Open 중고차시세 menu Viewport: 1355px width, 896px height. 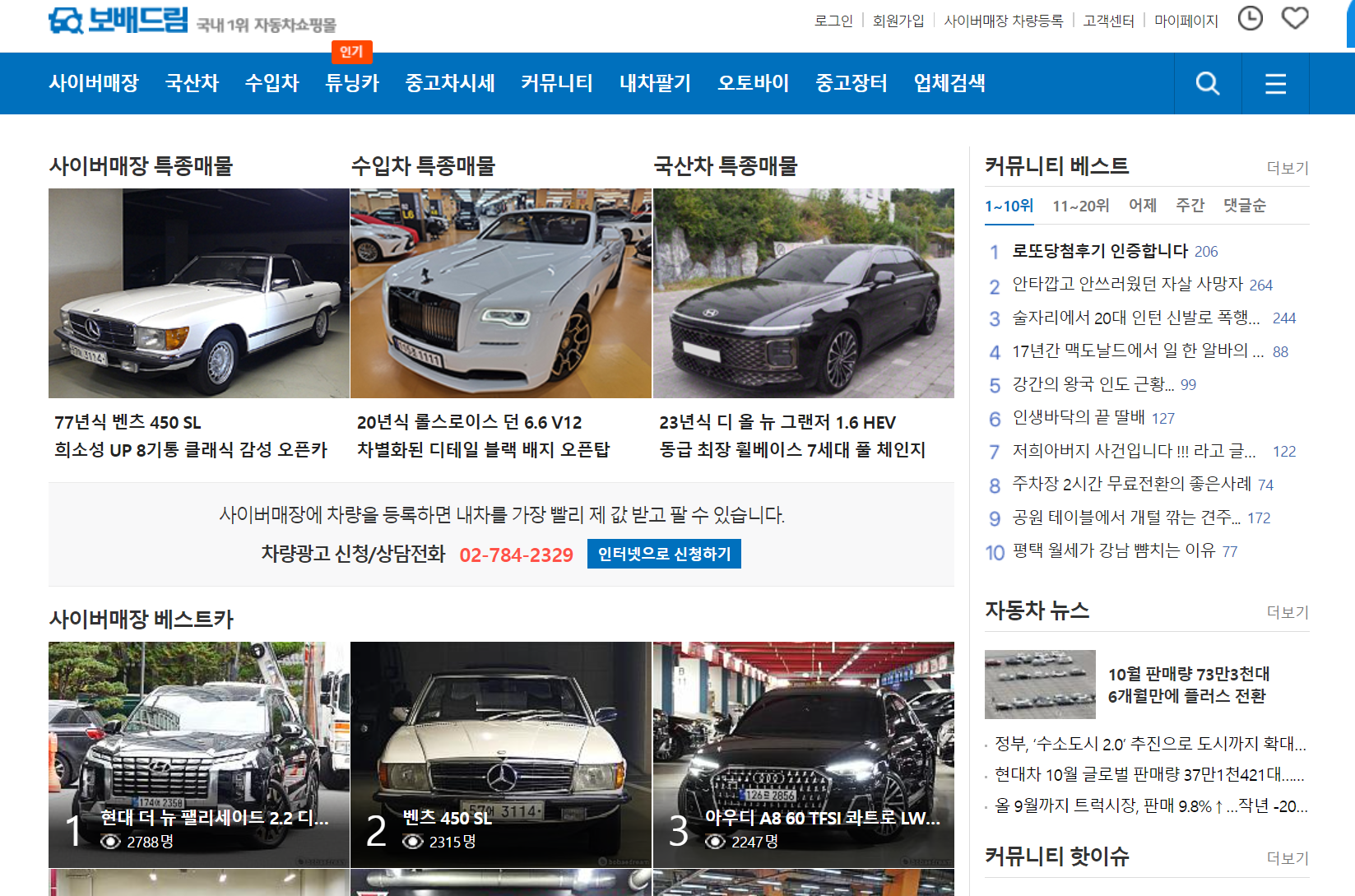450,83
